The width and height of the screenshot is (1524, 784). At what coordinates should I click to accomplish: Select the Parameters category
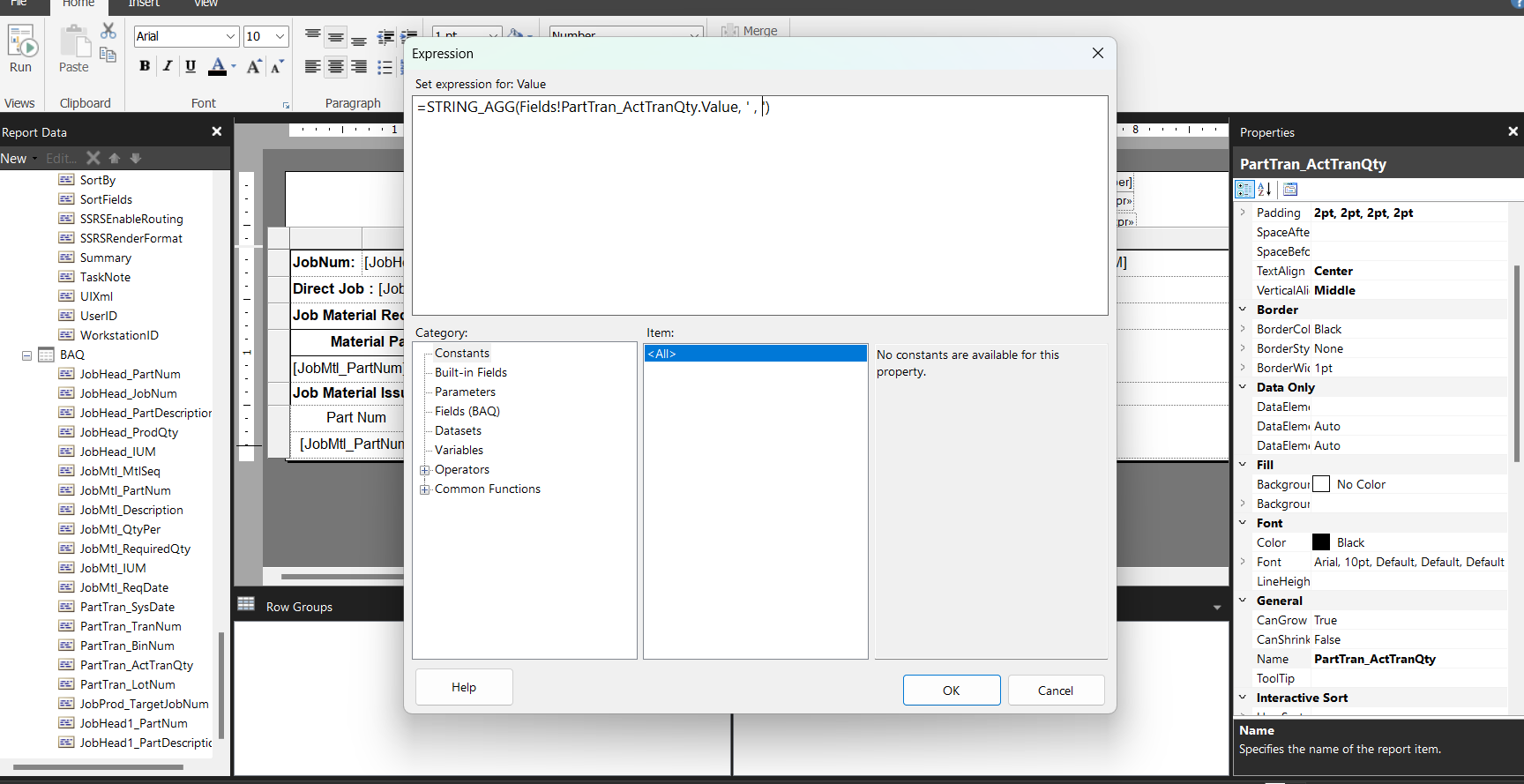coord(465,392)
